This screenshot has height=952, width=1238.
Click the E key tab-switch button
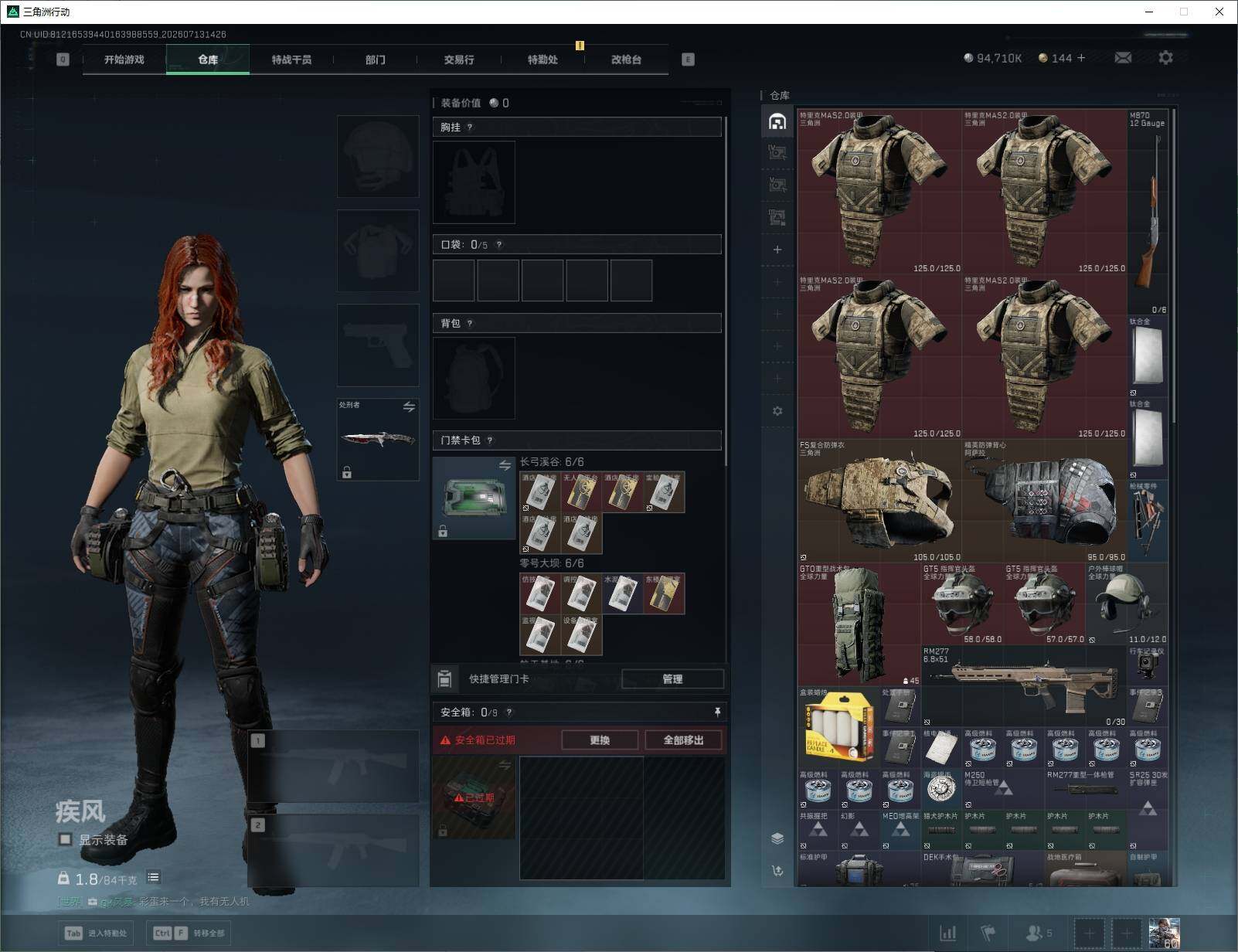click(688, 59)
